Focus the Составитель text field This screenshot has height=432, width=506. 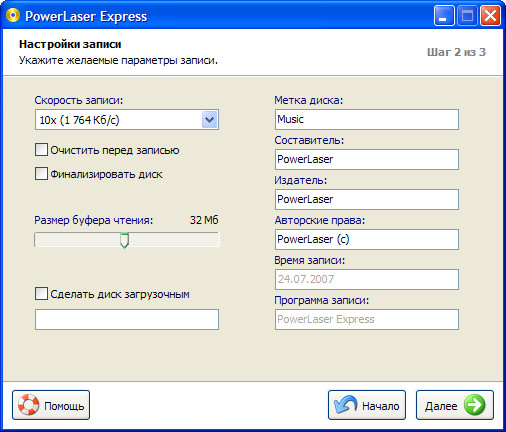[367, 159]
